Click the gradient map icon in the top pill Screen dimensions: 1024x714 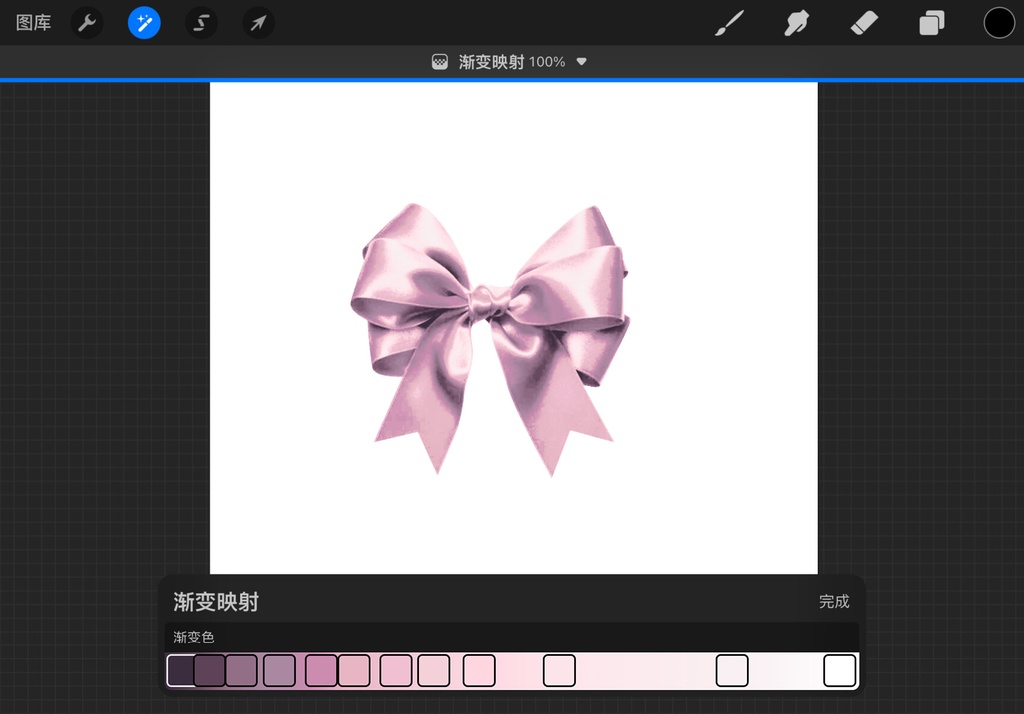tap(438, 61)
